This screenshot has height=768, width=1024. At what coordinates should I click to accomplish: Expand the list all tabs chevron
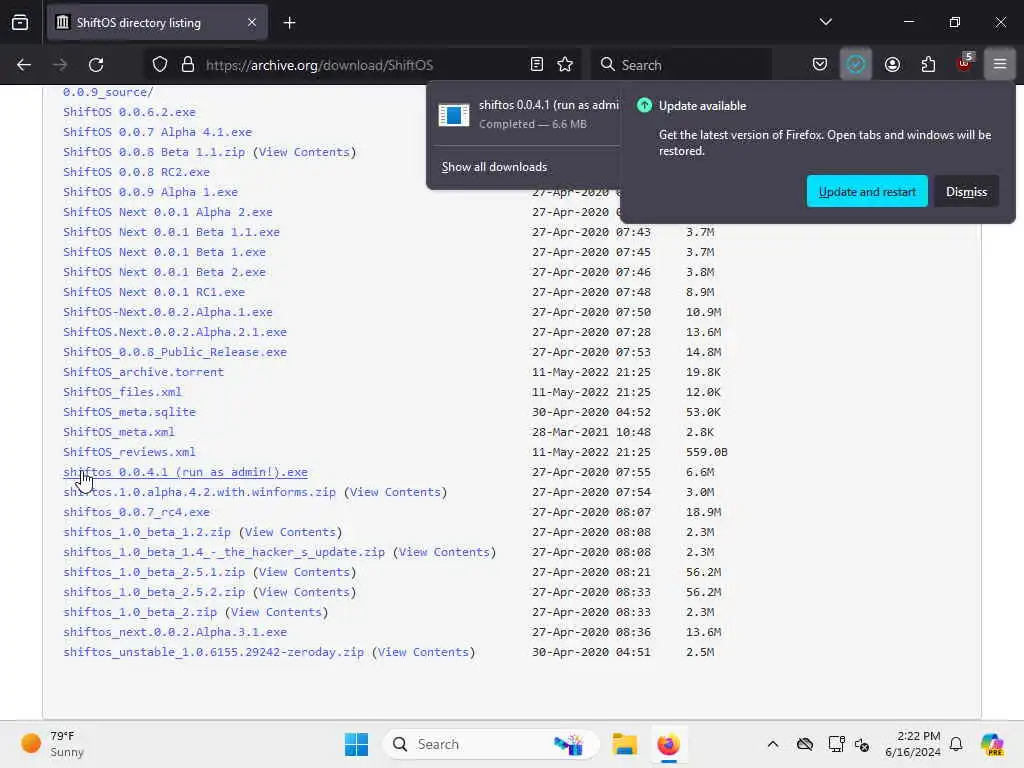point(825,22)
